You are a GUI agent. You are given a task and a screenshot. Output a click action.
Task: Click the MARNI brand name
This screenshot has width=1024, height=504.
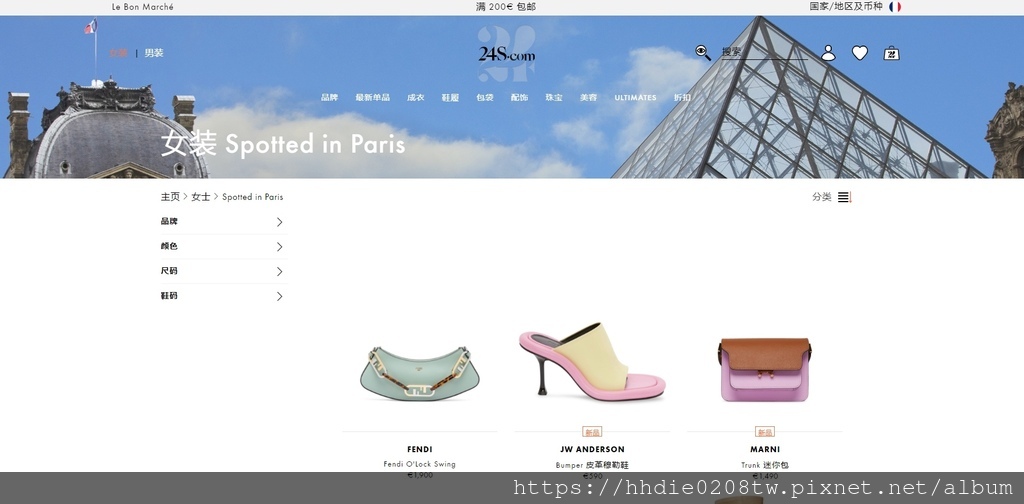tap(765, 449)
